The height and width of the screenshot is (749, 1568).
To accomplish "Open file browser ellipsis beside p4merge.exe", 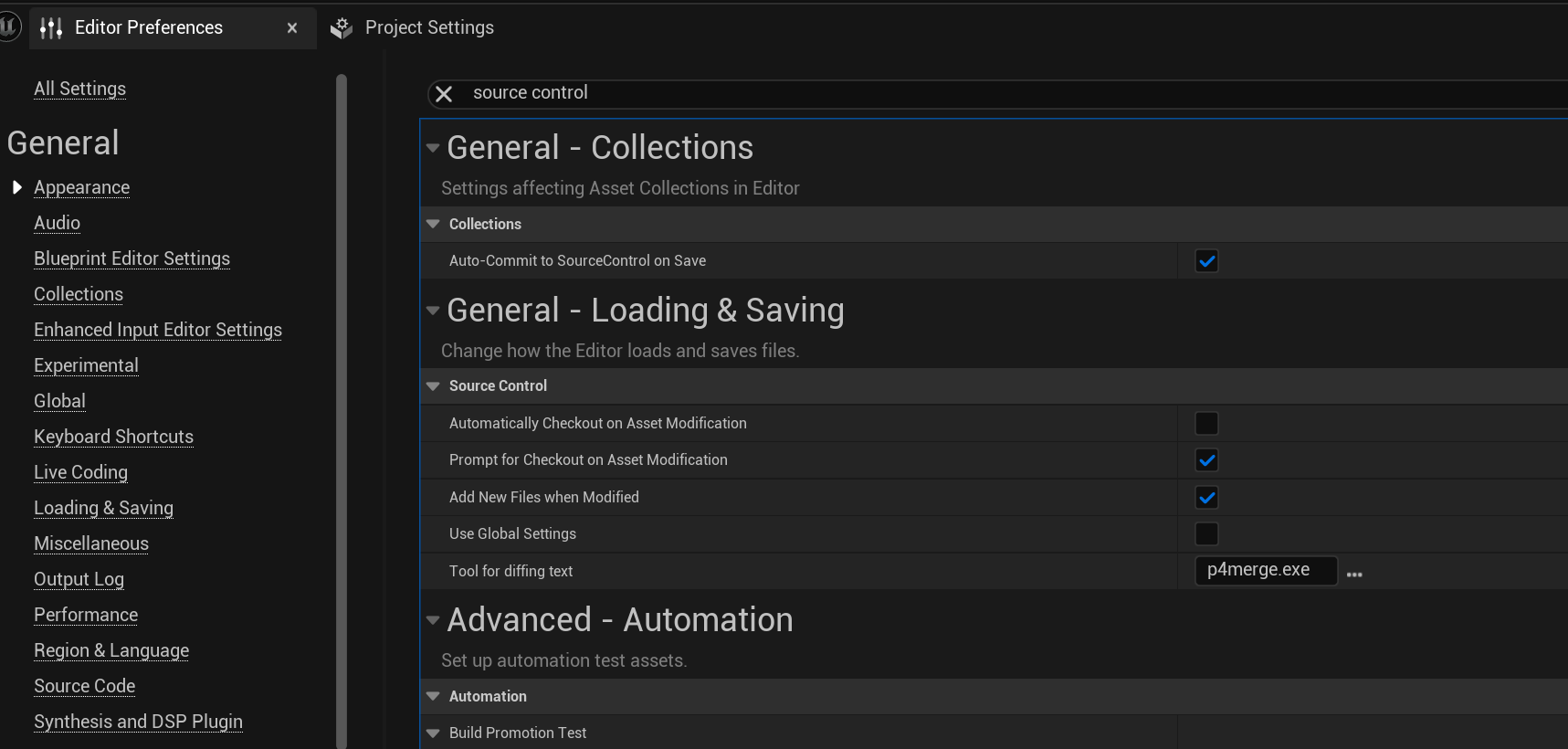I will tap(1354, 574).
